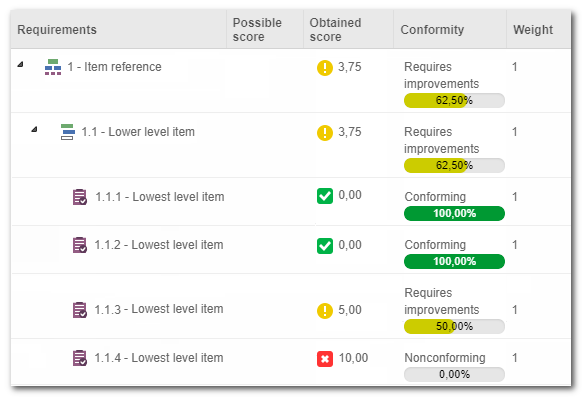The image size is (582, 397).
Task: Click the clipboard icon next to 1.1.3
Action: [80, 310]
